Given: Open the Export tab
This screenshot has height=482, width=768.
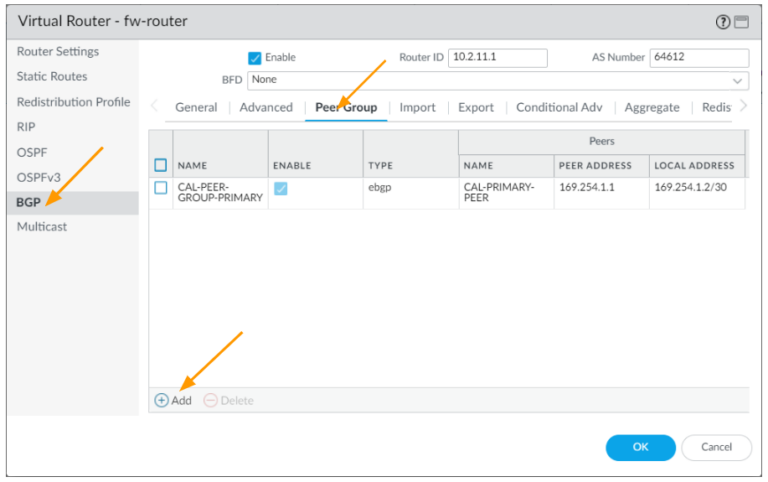Looking at the screenshot, I should [476, 107].
